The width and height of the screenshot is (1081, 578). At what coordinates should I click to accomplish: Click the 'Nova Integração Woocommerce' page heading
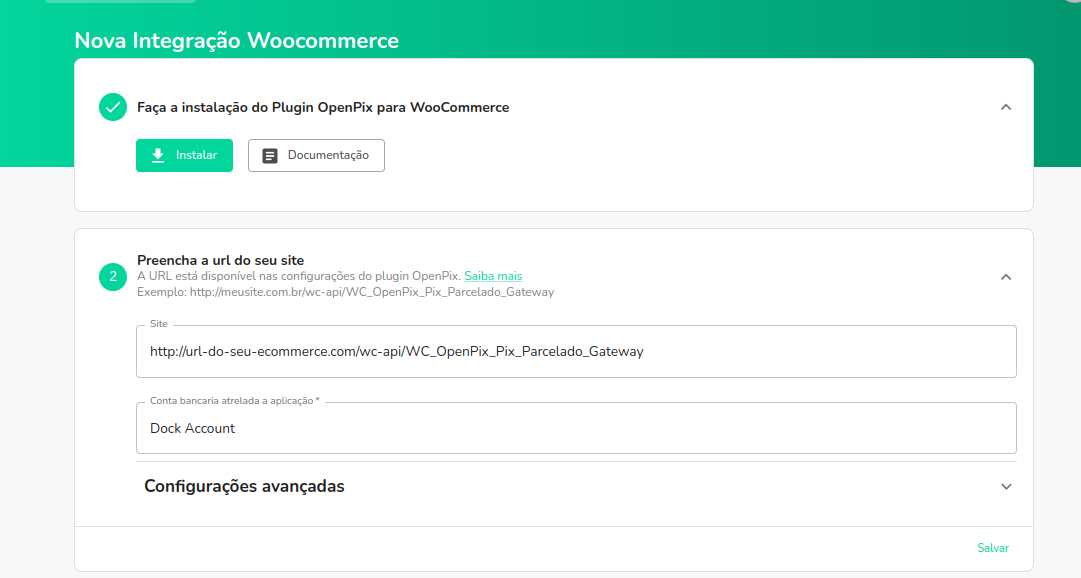235,41
